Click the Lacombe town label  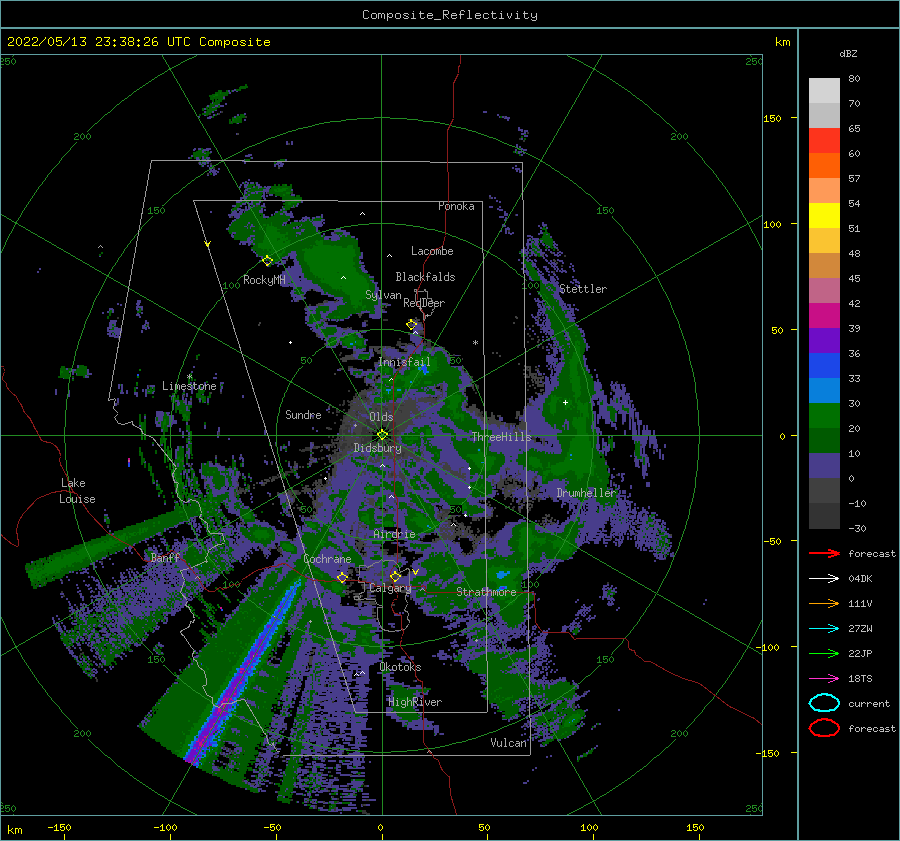(x=432, y=251)
